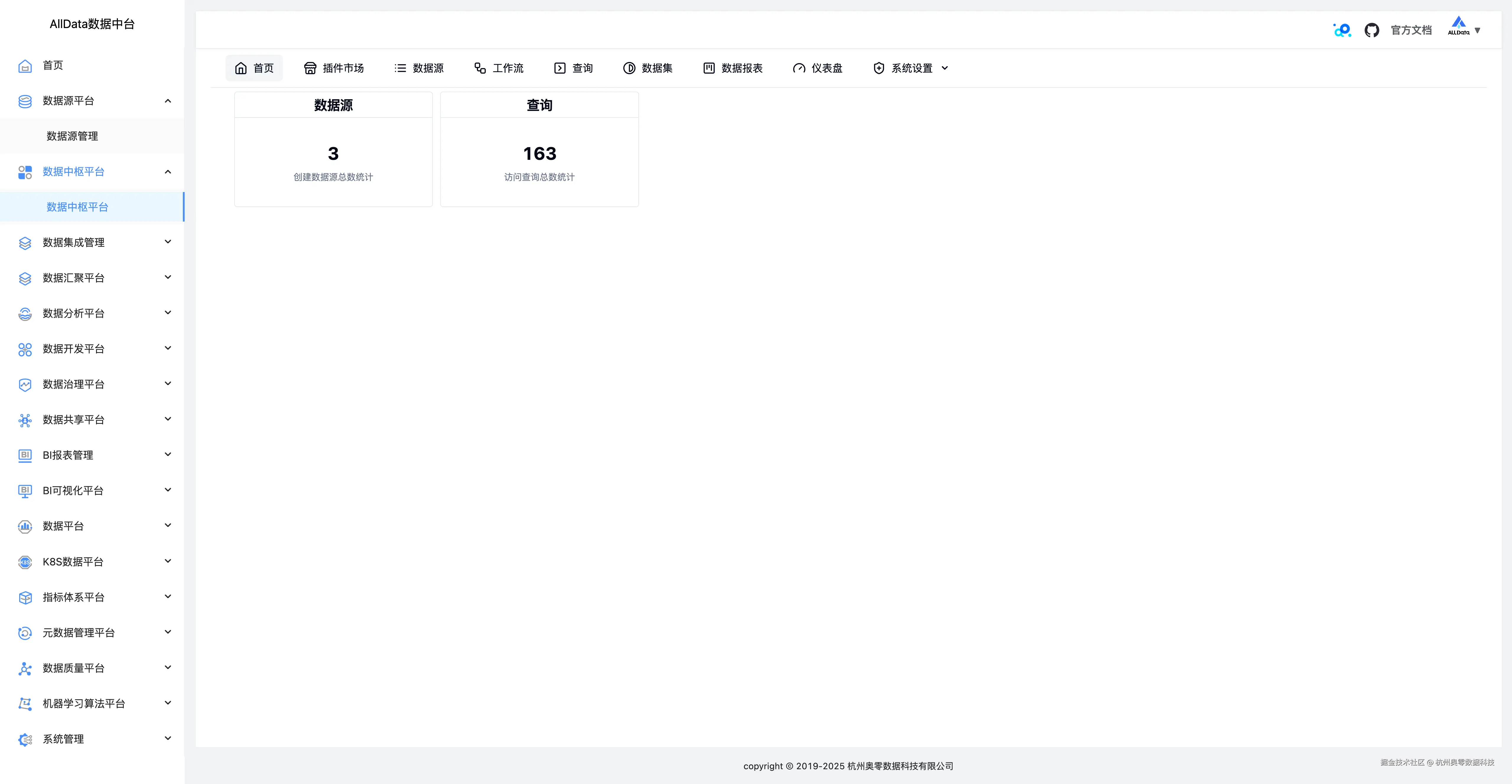1512x784 pixels.
Task: Click the BI可视化平台 monitor icon
Action: point(25,491)
